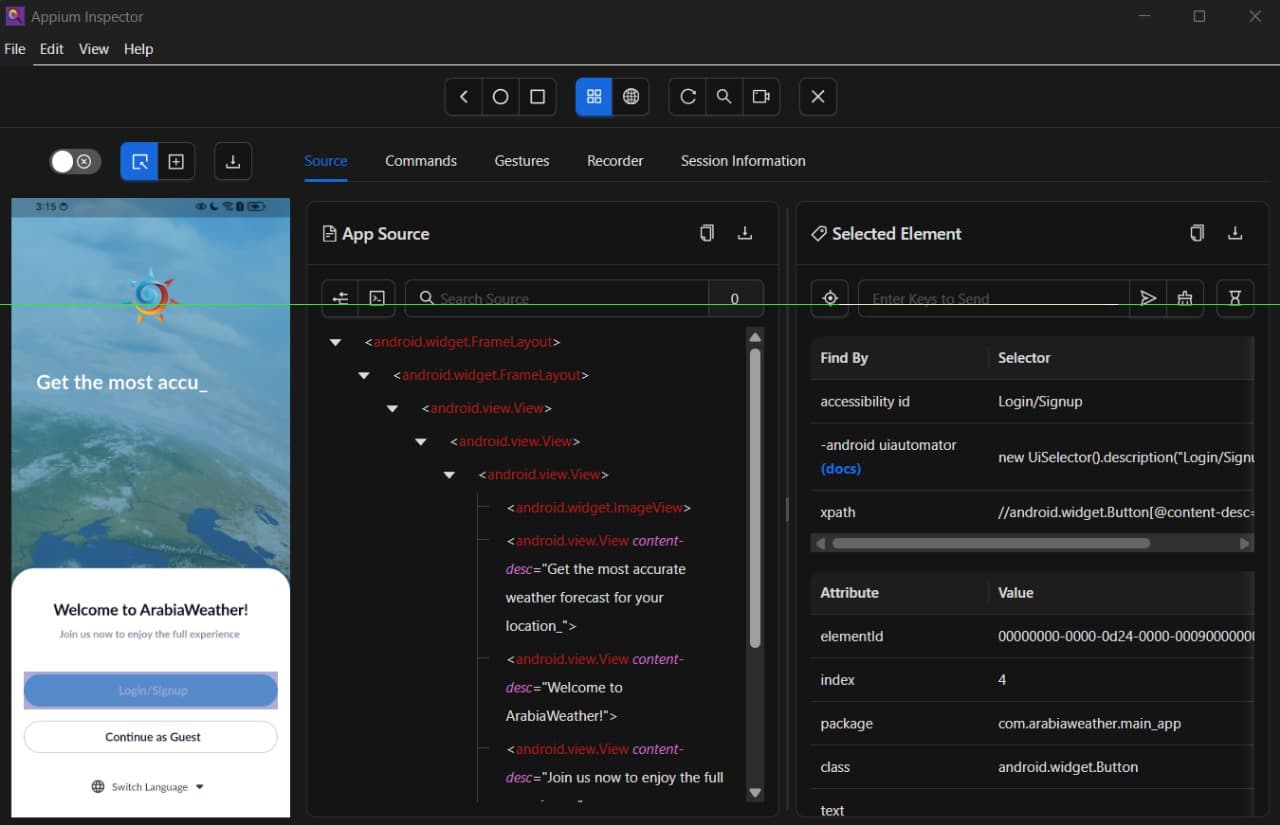Select 'Get the most accurate weather' node
1280x825 pixels.
click(596, 583)
